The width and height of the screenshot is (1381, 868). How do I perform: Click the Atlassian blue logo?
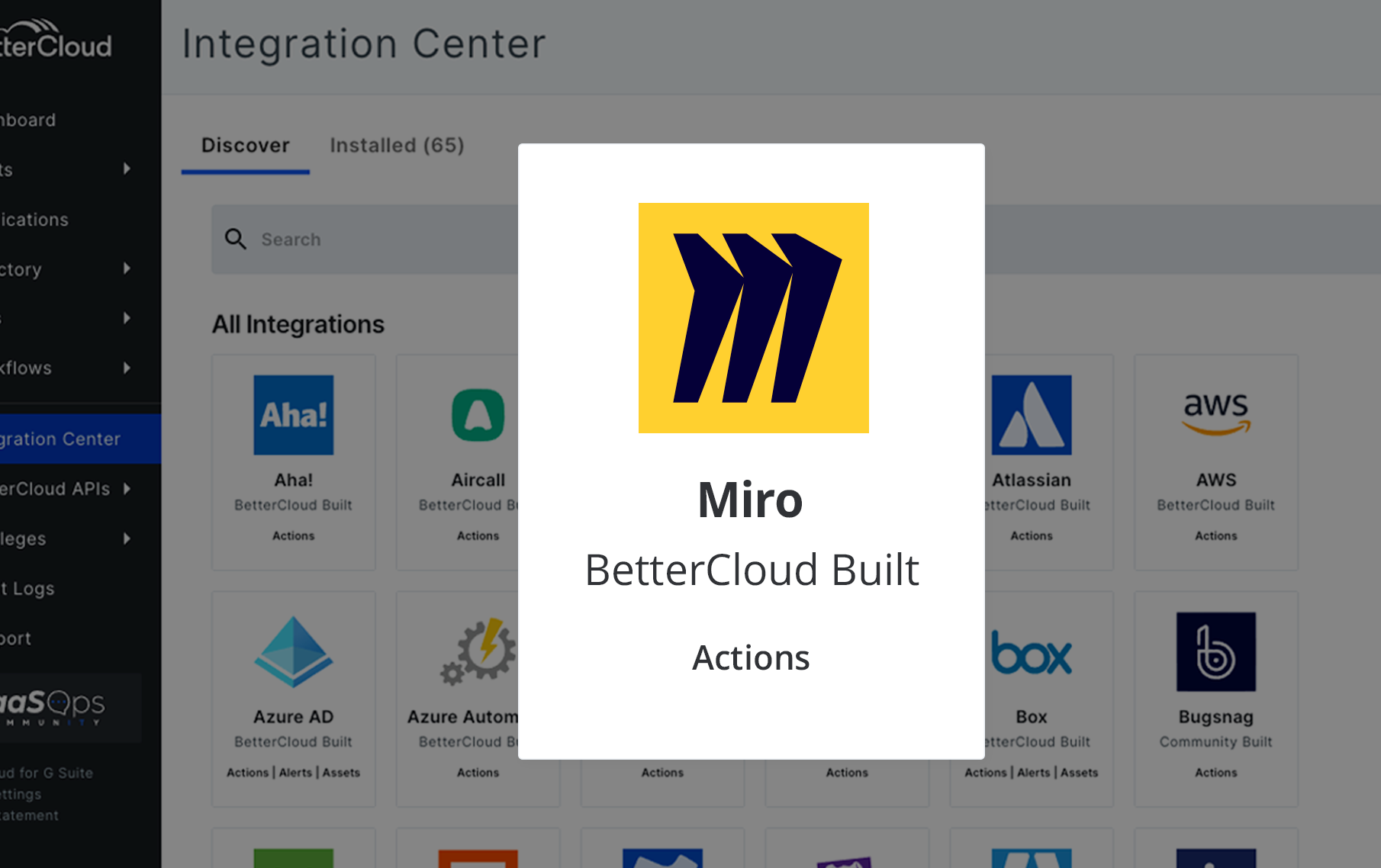pos(1031,415)
